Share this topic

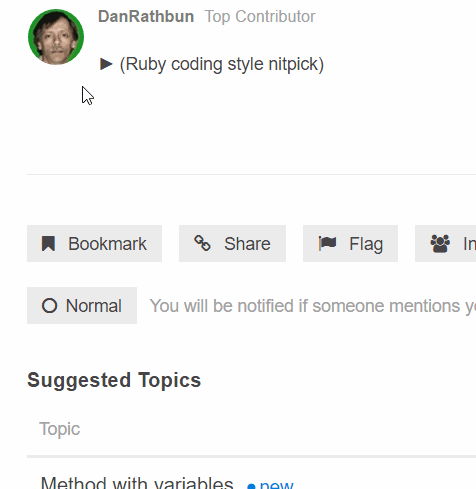pyautogui.click(x=232, y=243)
